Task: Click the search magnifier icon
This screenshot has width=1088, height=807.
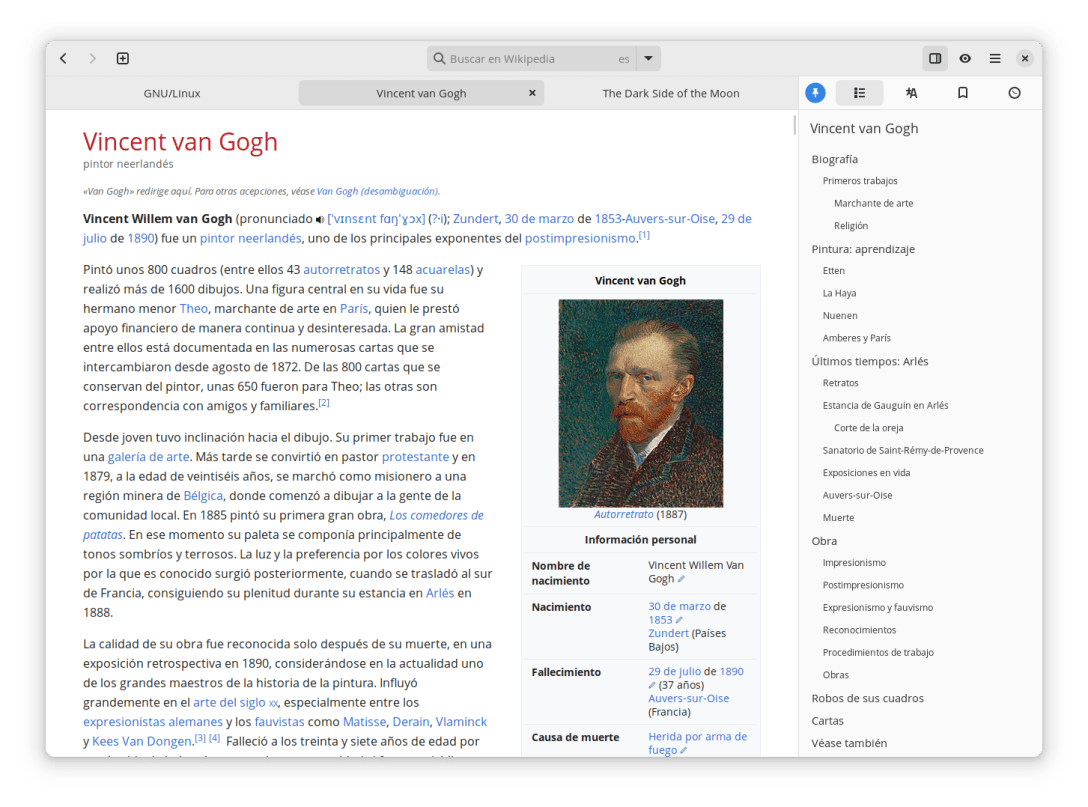Action: [x=439, y=58]
